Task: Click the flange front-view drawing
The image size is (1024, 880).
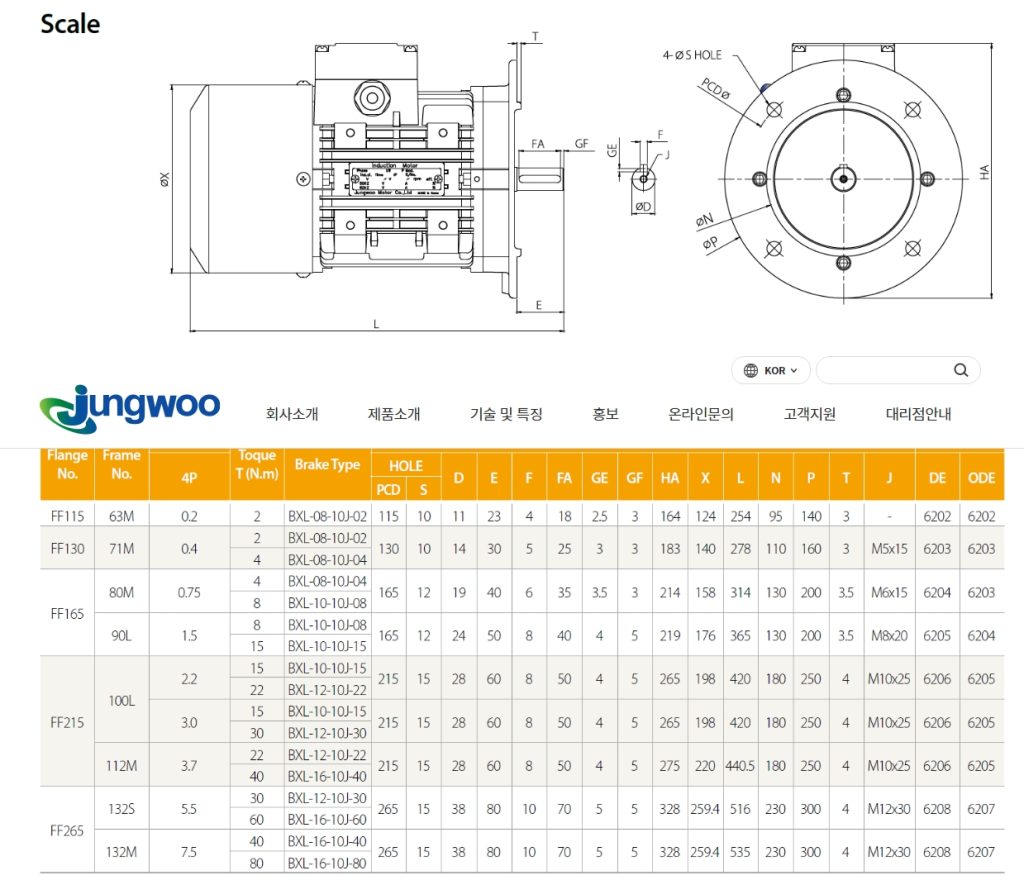Action: click(x=843, y=177)
